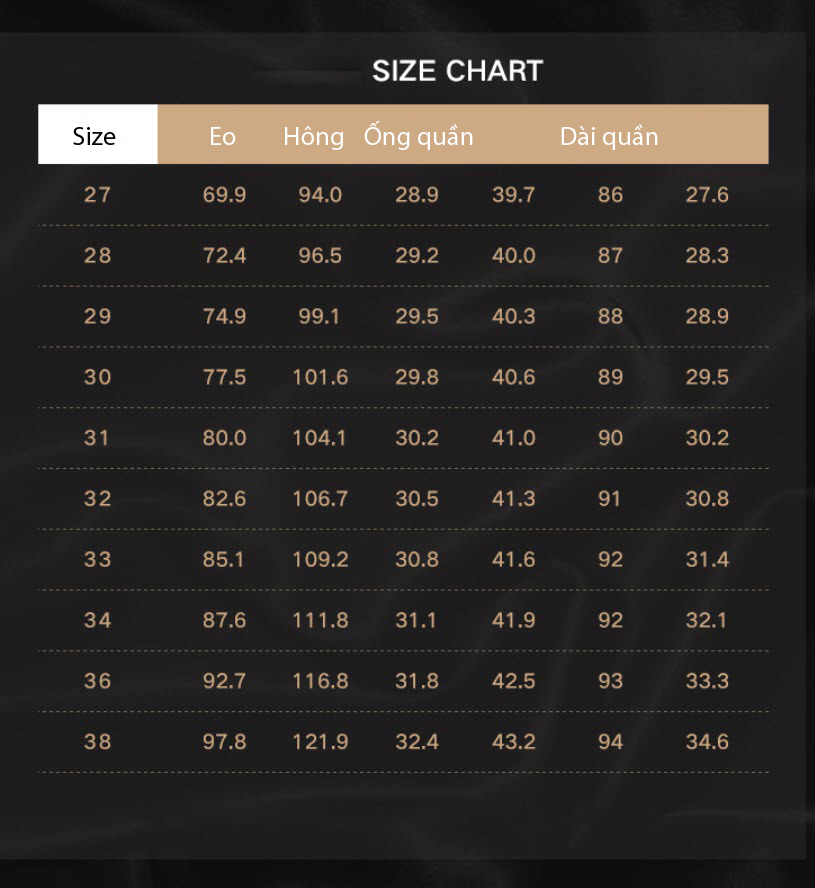Select size 28 row label

97,255
